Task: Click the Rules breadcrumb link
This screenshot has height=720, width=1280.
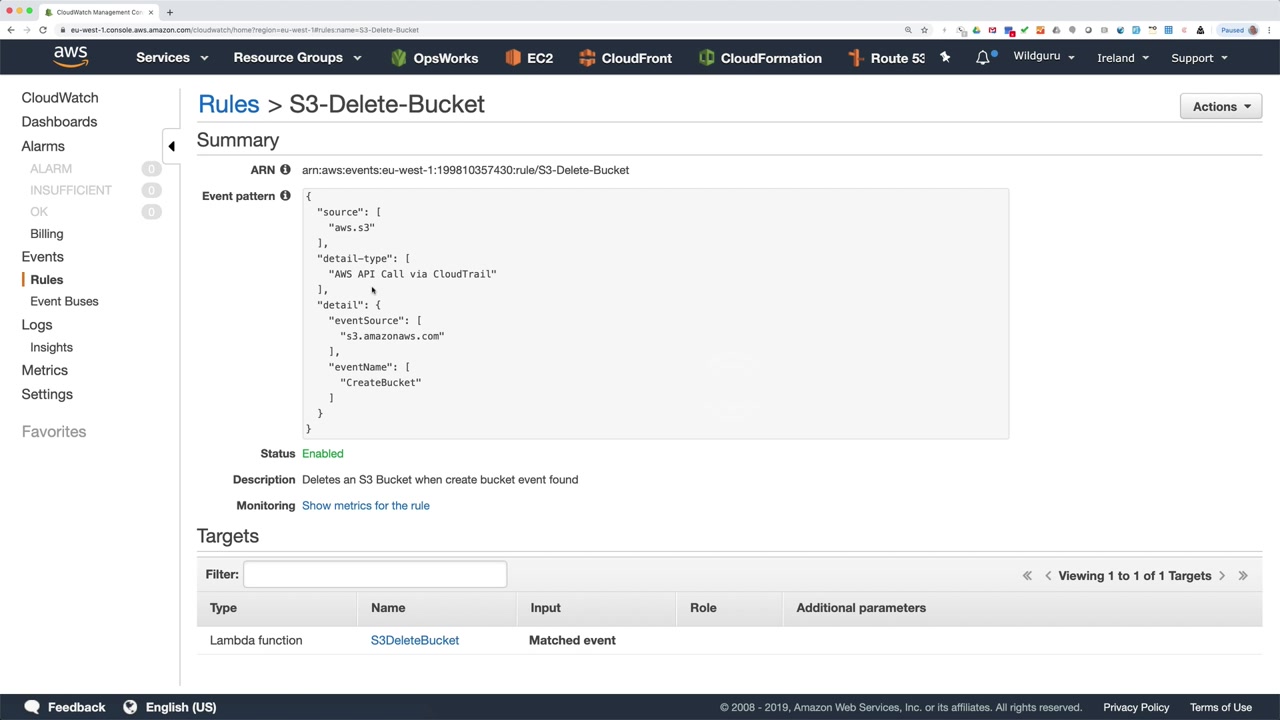Action: click(x=229, y=104)
